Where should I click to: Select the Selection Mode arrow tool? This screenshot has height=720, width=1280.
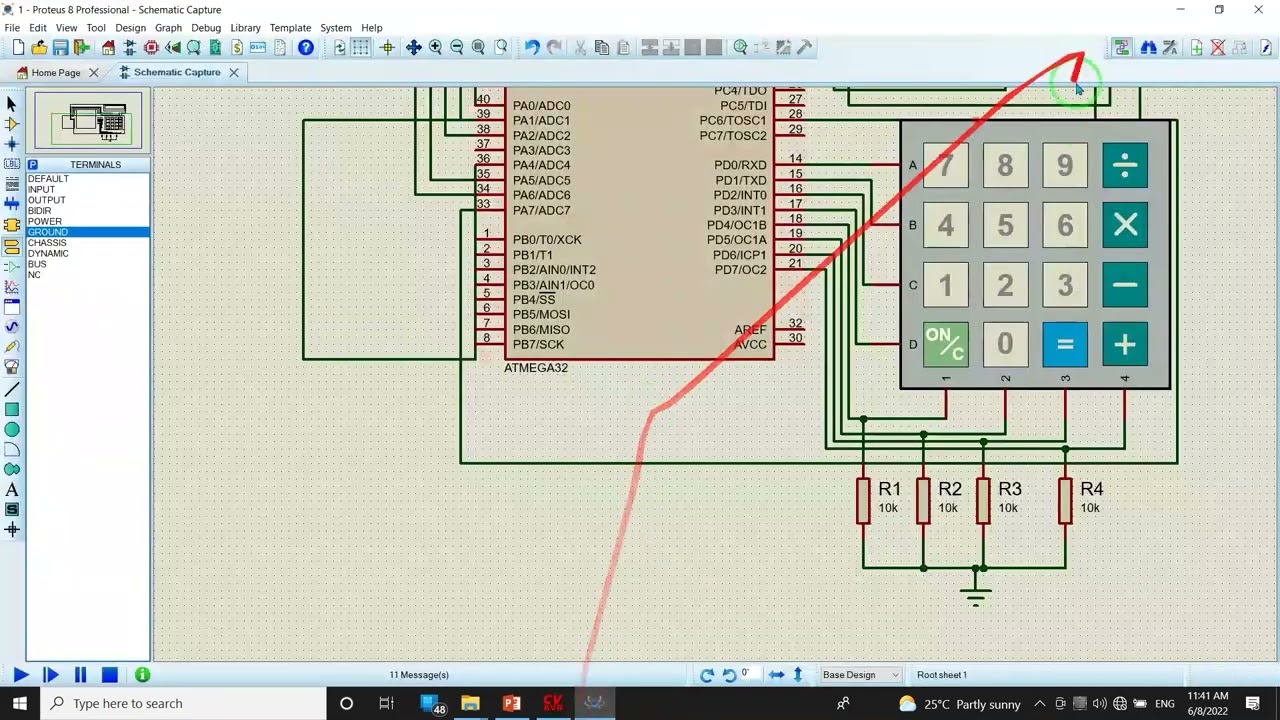point(12,103)
